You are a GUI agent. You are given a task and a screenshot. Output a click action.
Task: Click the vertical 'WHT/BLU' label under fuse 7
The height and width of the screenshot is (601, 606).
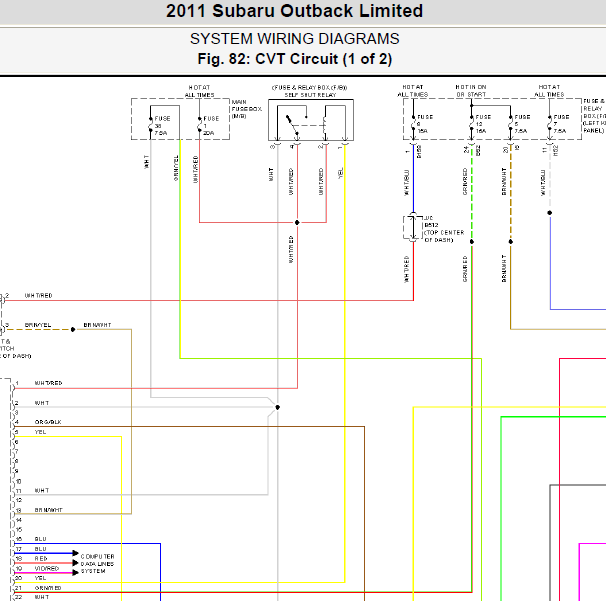tap(543, 182)
